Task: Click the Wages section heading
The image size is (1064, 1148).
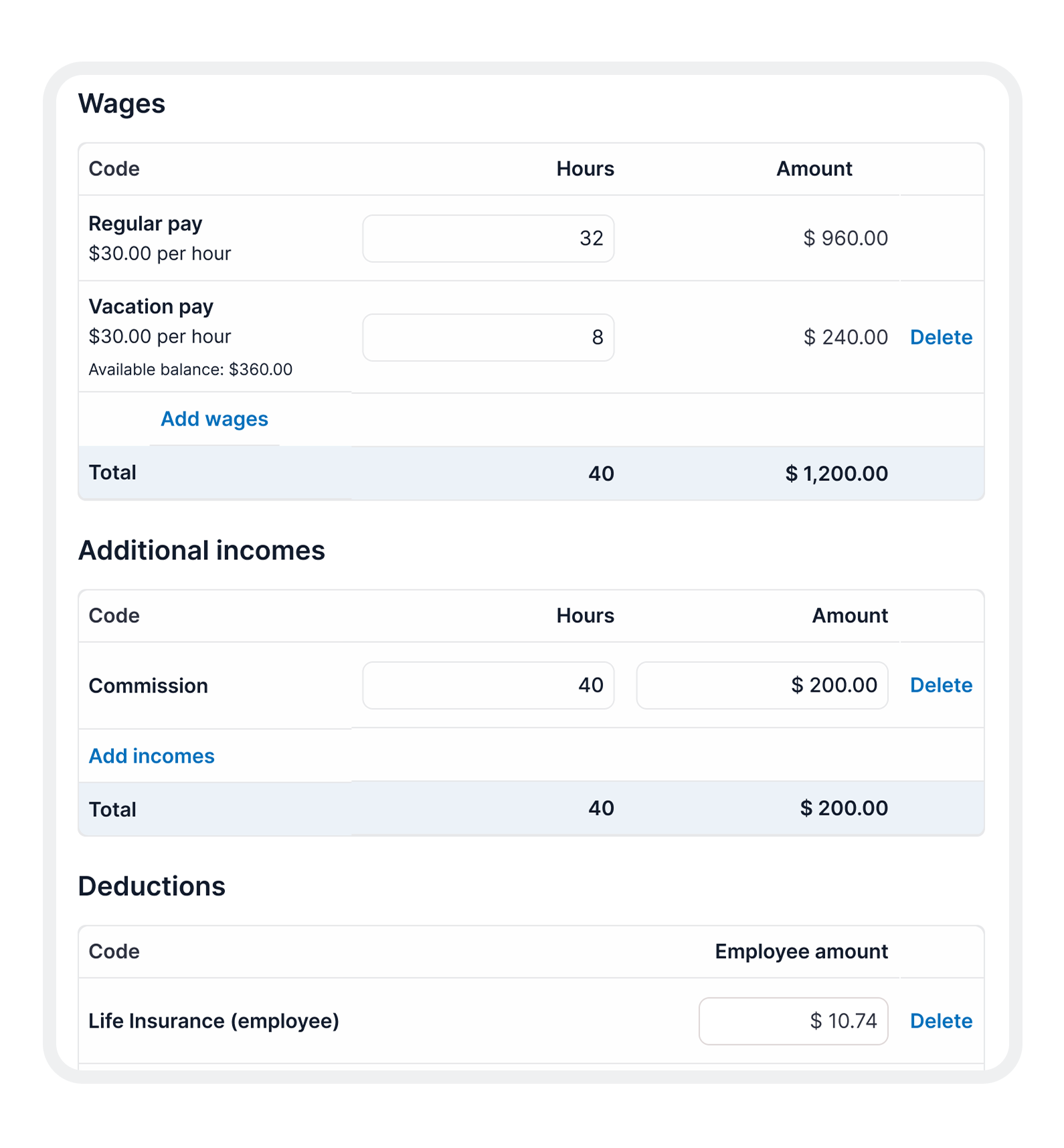Action: pyautogui.click(x=122, y=103)
